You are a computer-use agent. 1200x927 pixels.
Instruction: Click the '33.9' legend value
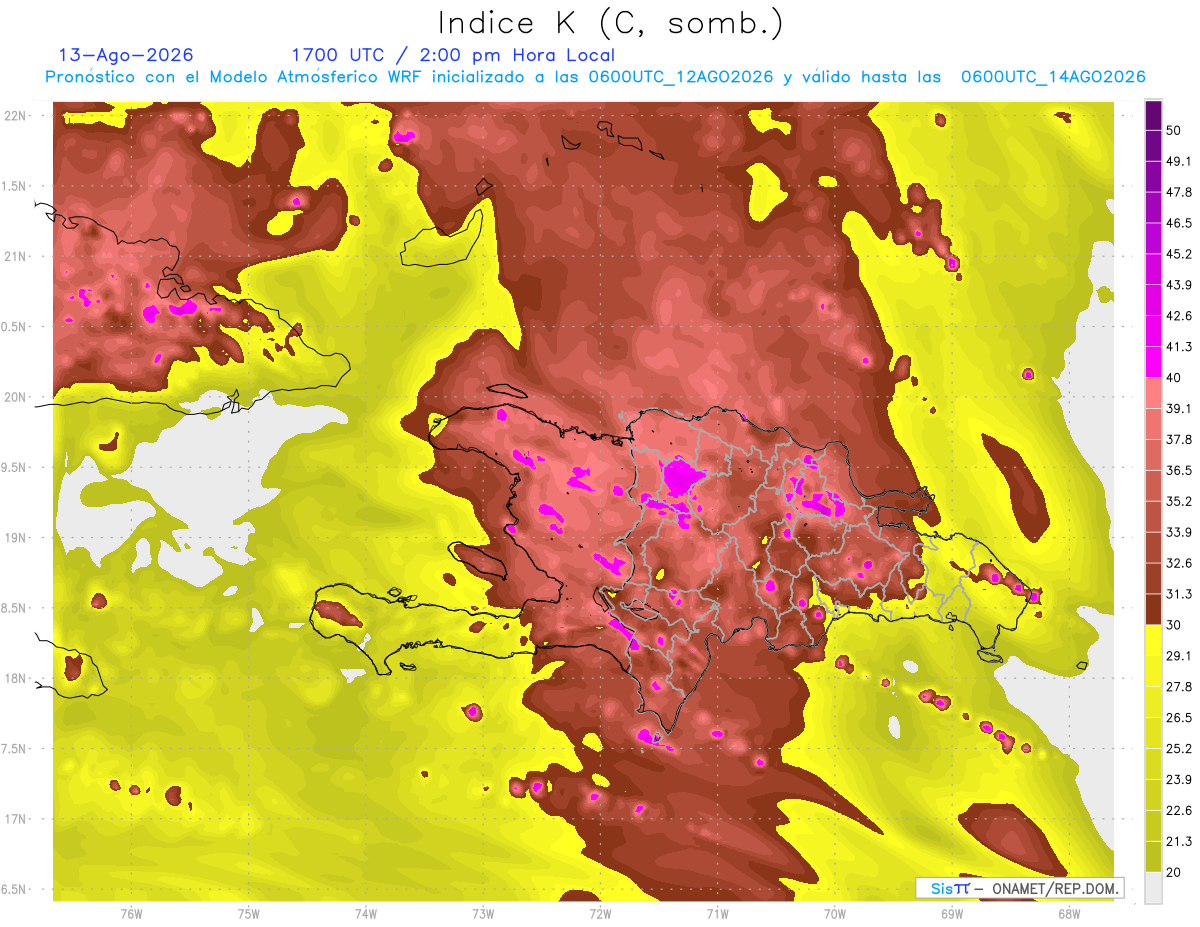tap(1179, 532)
